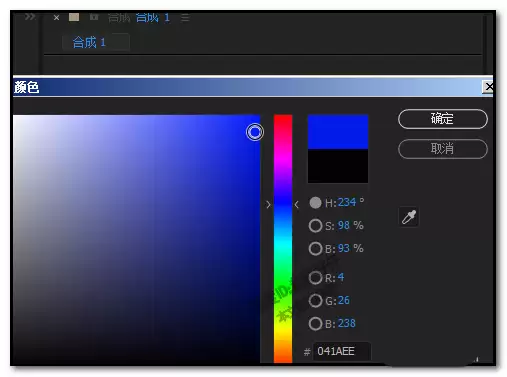The image size is (507, 377).
Task: Close the 合成 1 panel tab
Action: (x=56, y=18)
